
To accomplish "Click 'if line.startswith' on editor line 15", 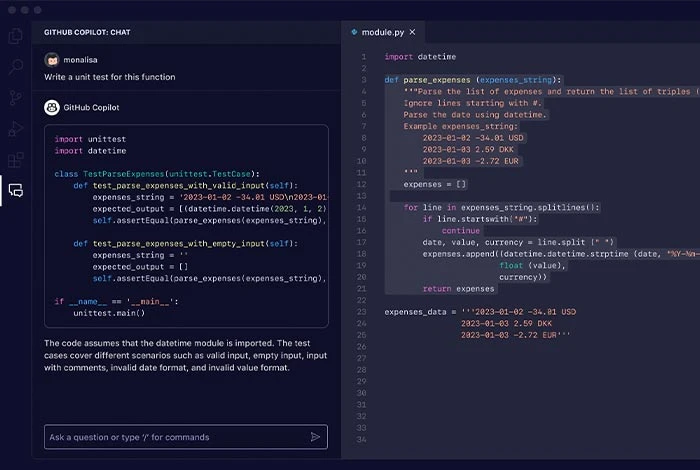I will 480,219.
